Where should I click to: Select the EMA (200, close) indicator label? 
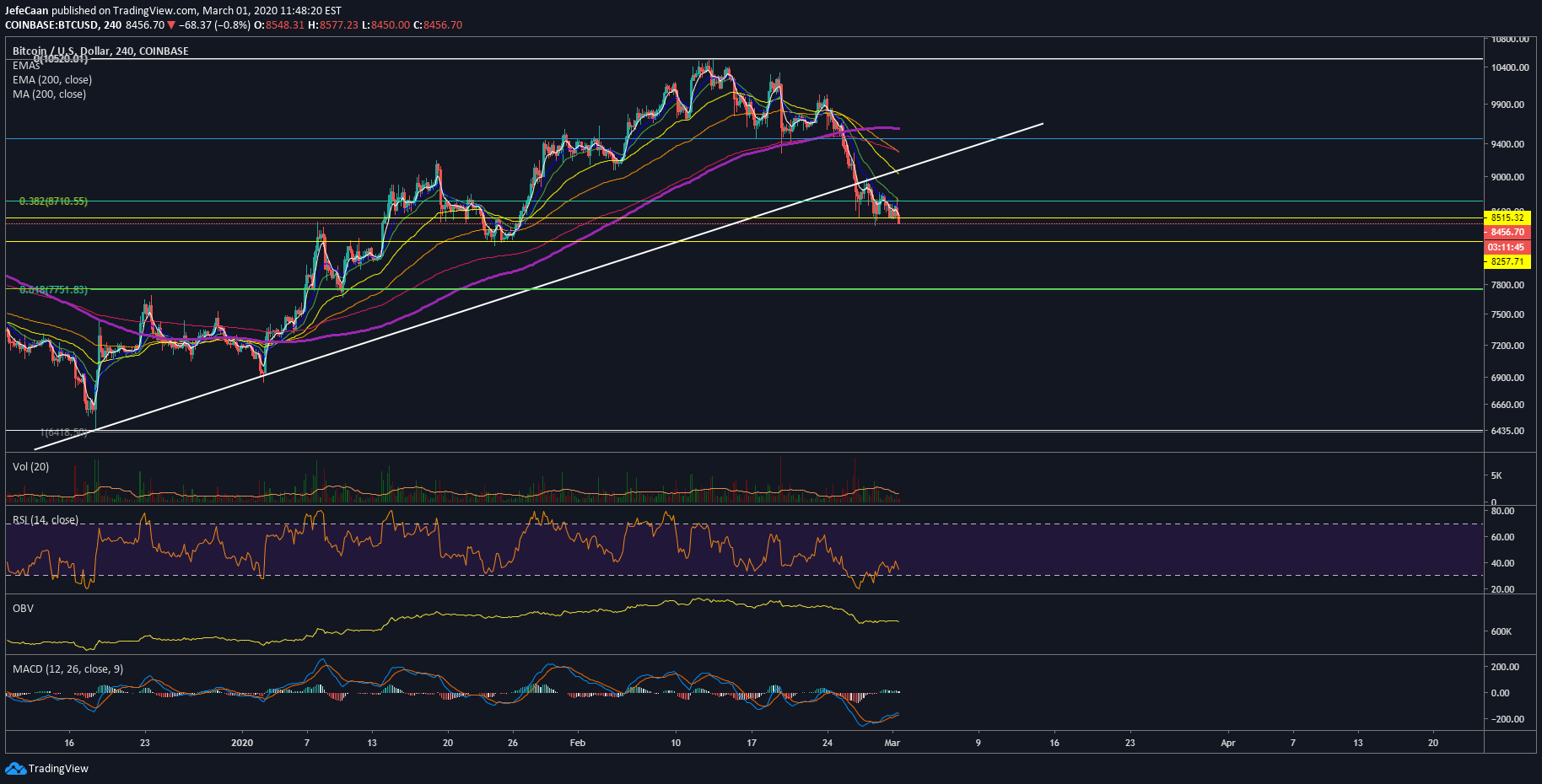point(52,80)
